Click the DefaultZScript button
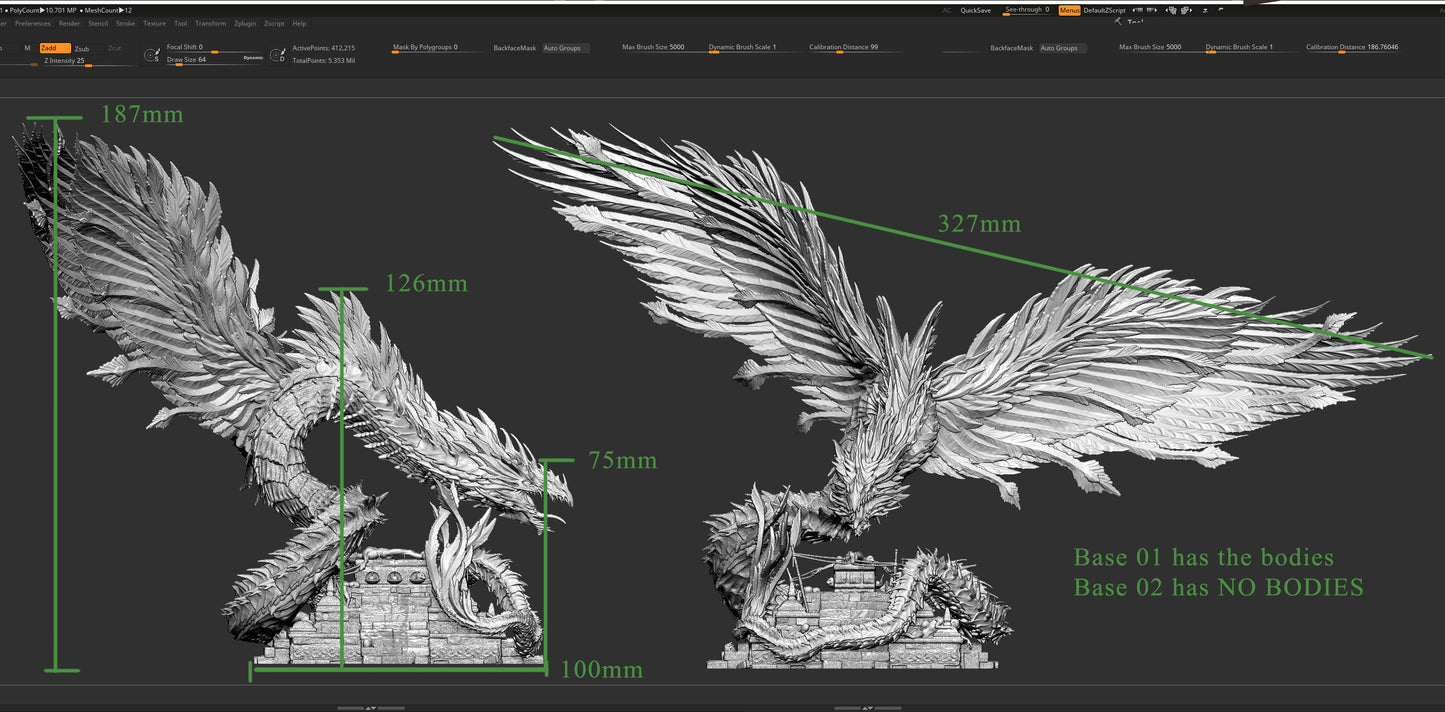1445x712 pixels. click(1104, 10)
